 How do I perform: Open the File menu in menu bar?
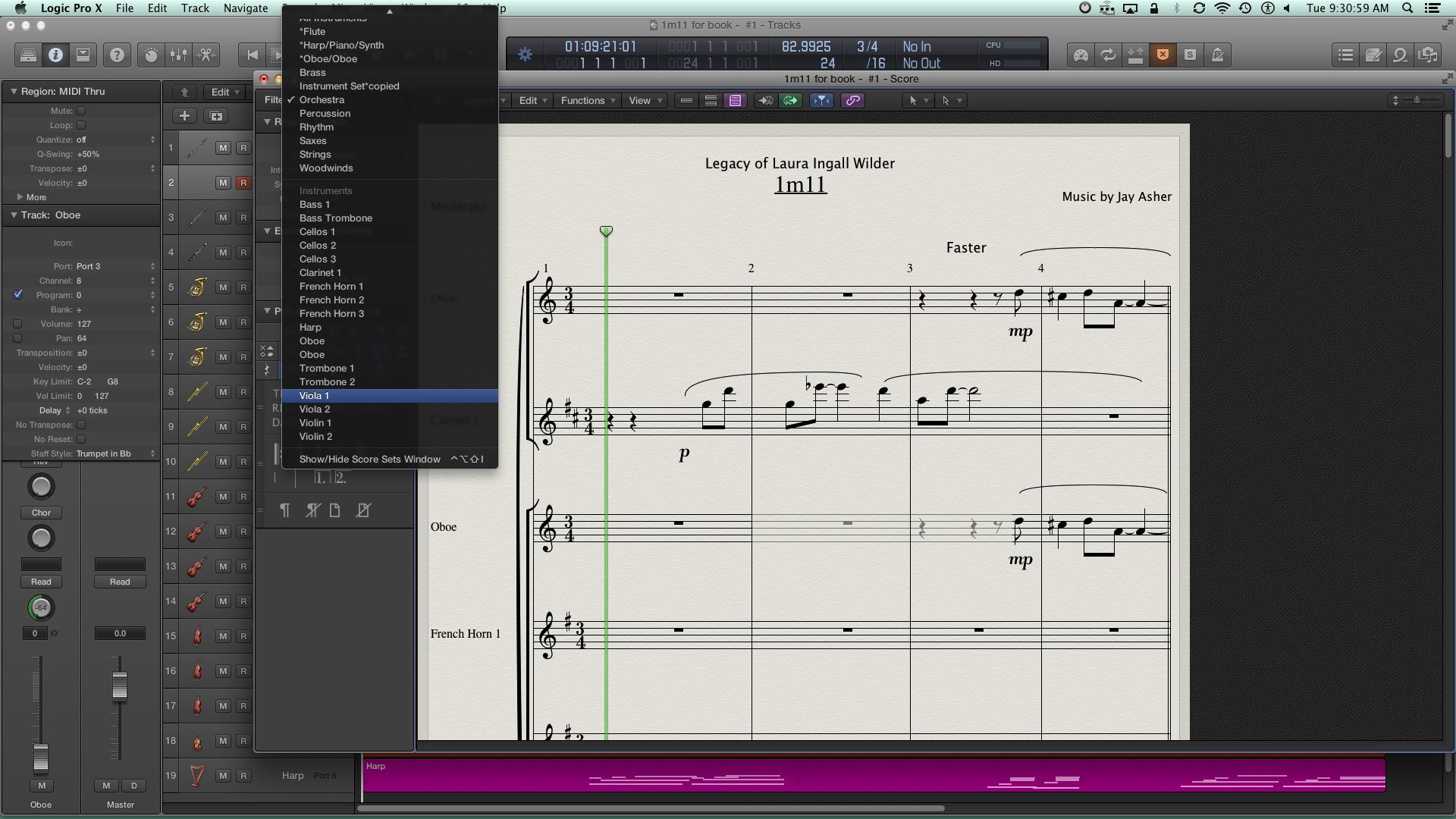point(124,8)
